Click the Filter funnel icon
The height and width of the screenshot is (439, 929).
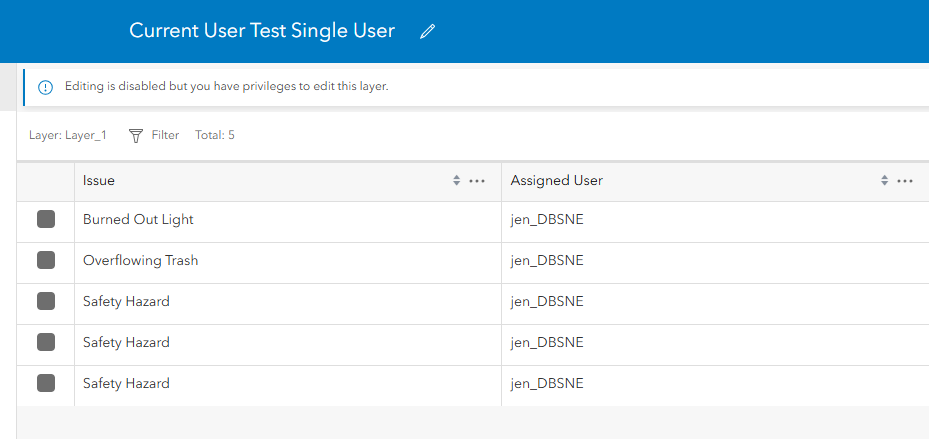tap(136, 135)
